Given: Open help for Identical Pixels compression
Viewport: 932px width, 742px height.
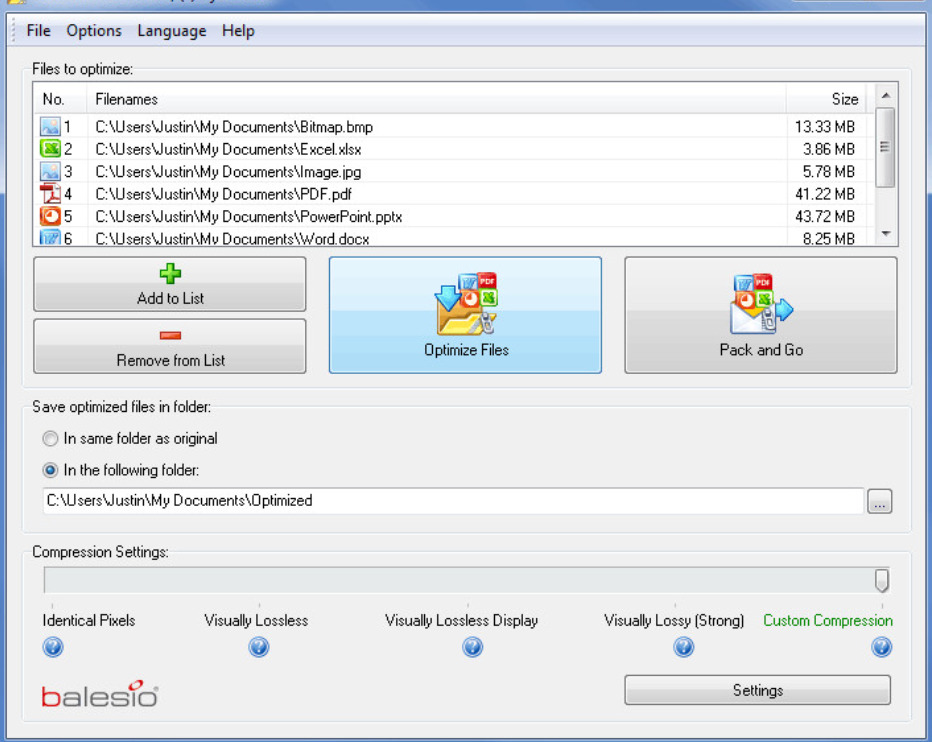Looking at the screenshot, I should (x=53, y=647).
